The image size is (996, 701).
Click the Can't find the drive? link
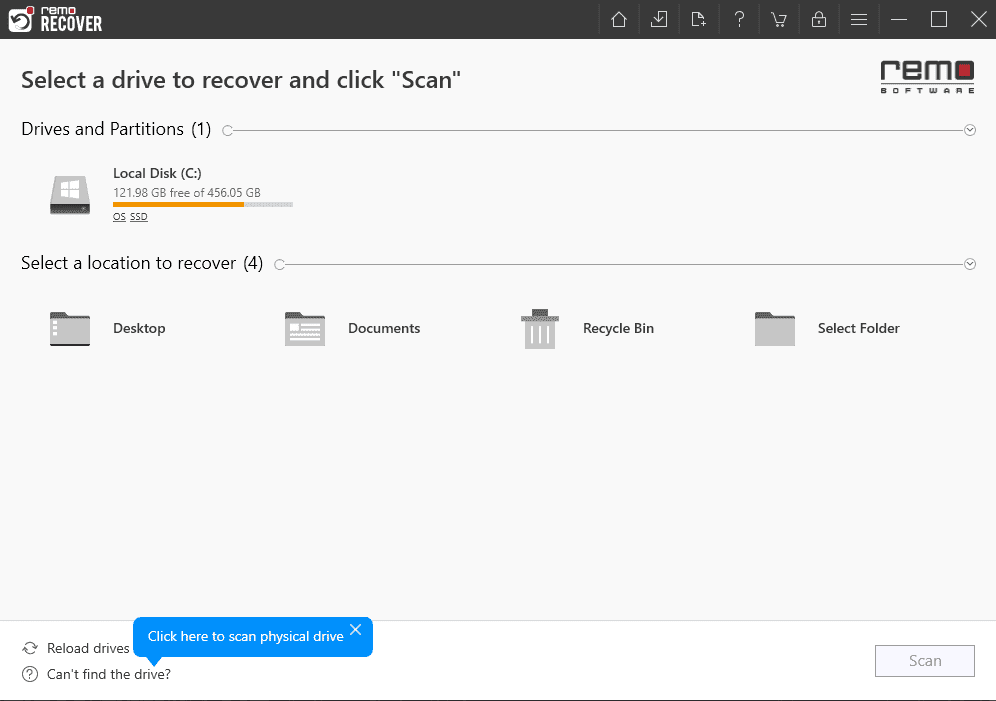tap(109, 674)
